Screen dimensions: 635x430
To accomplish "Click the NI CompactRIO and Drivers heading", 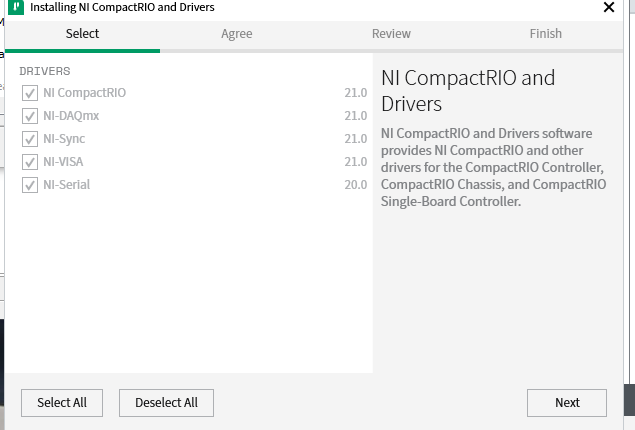I will (468, 91).
